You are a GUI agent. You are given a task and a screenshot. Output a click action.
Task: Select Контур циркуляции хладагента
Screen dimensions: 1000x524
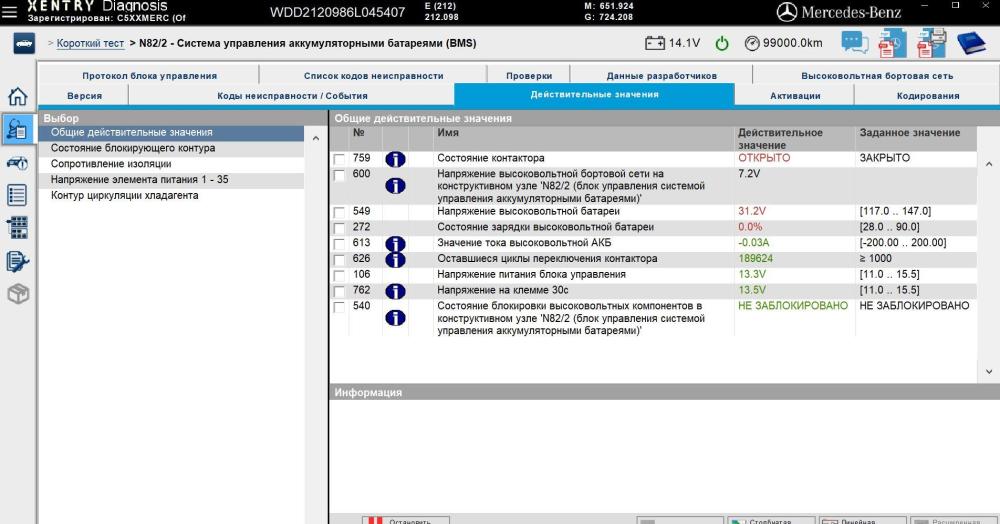171,196
